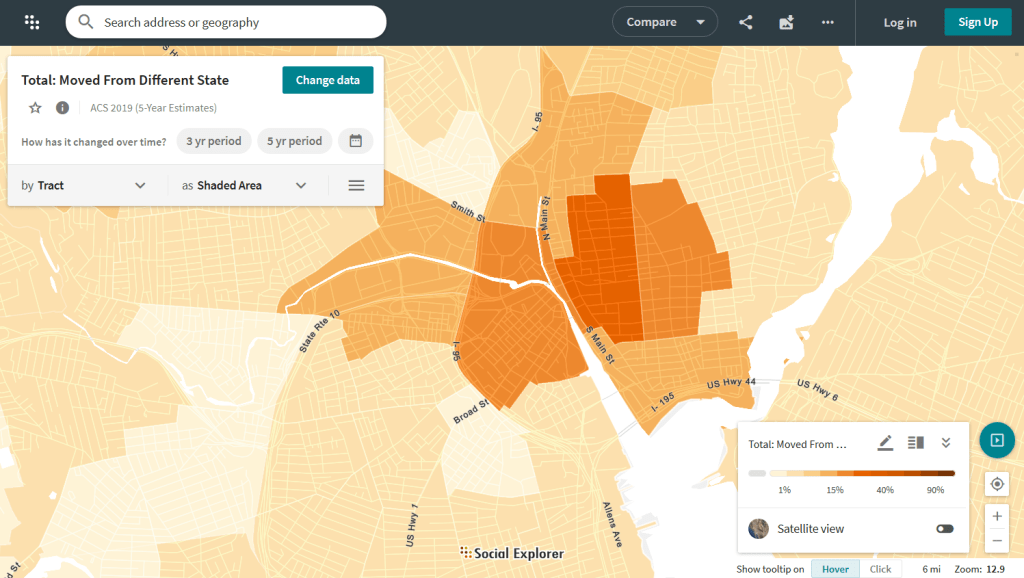The height and width of the screenshot is (578, 1024).
Task: Expand the Compare dropdown
Action: point(665,22)
